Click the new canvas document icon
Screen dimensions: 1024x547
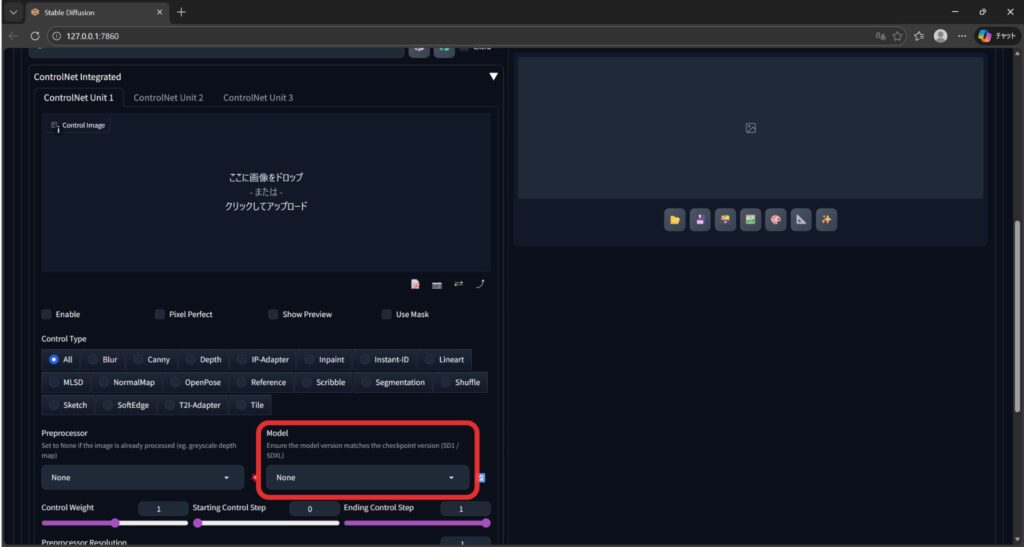point(415,285)
